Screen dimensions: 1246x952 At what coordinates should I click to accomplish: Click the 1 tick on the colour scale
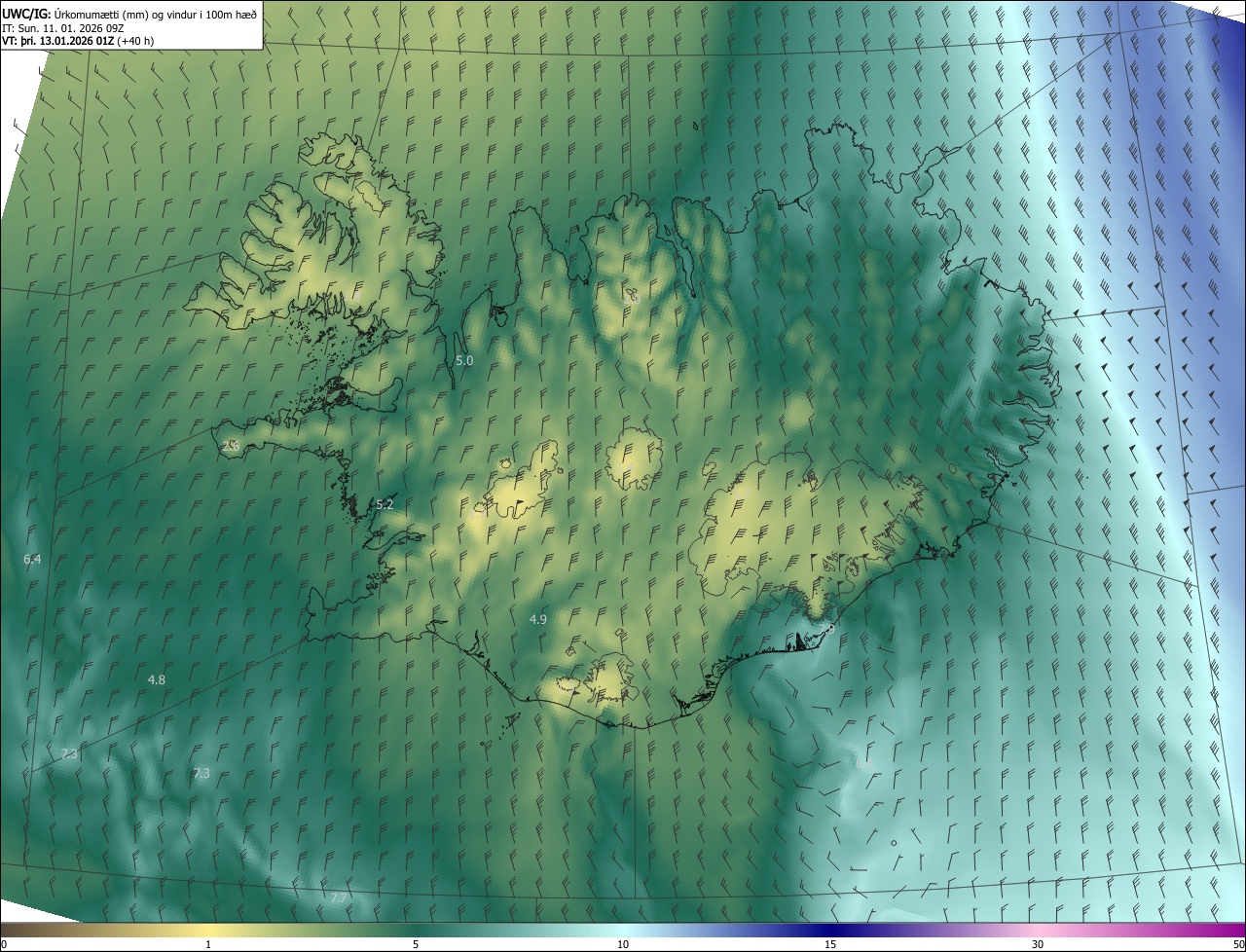tap(208, 944)
